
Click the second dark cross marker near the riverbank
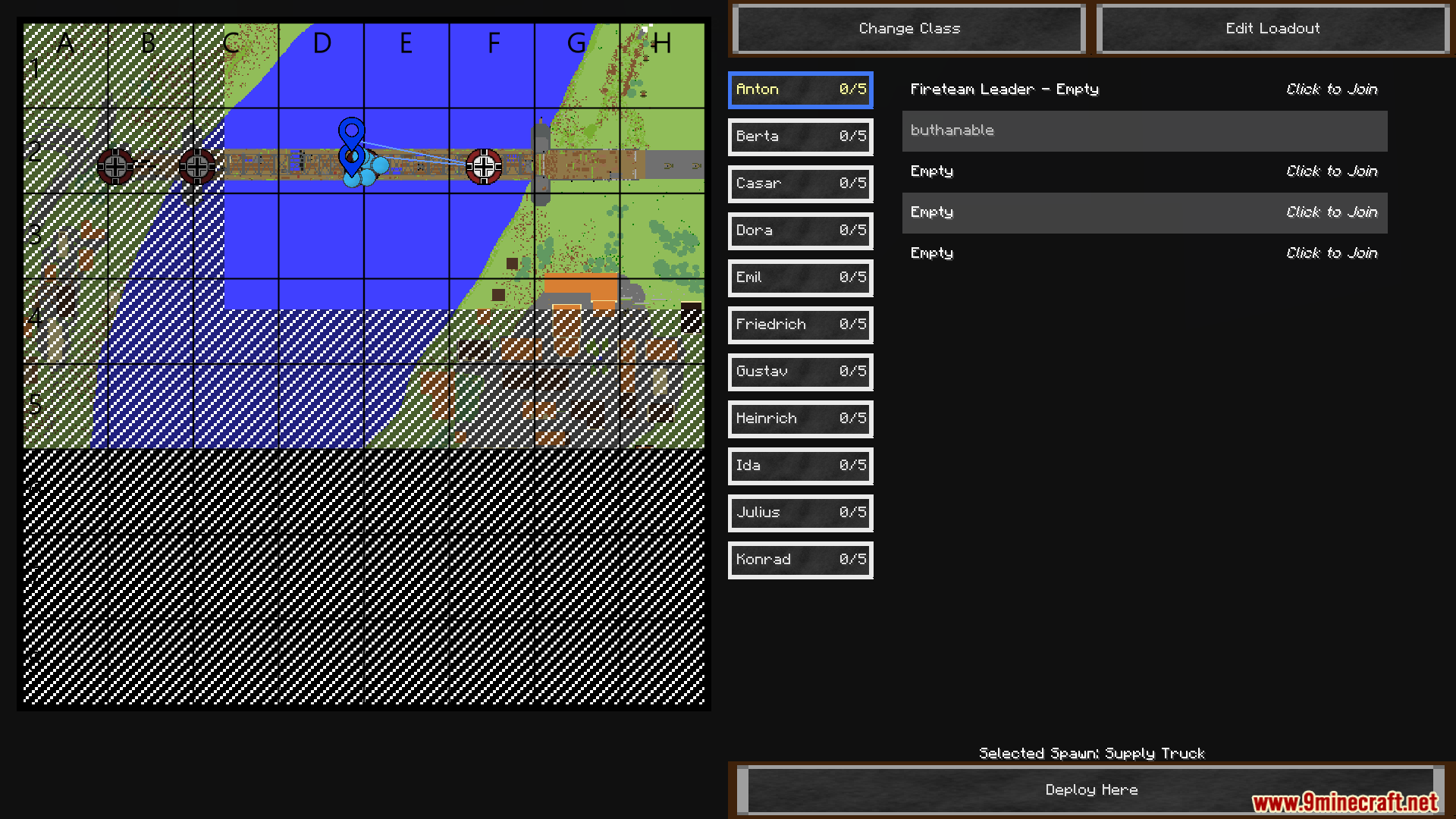[197, 166]
